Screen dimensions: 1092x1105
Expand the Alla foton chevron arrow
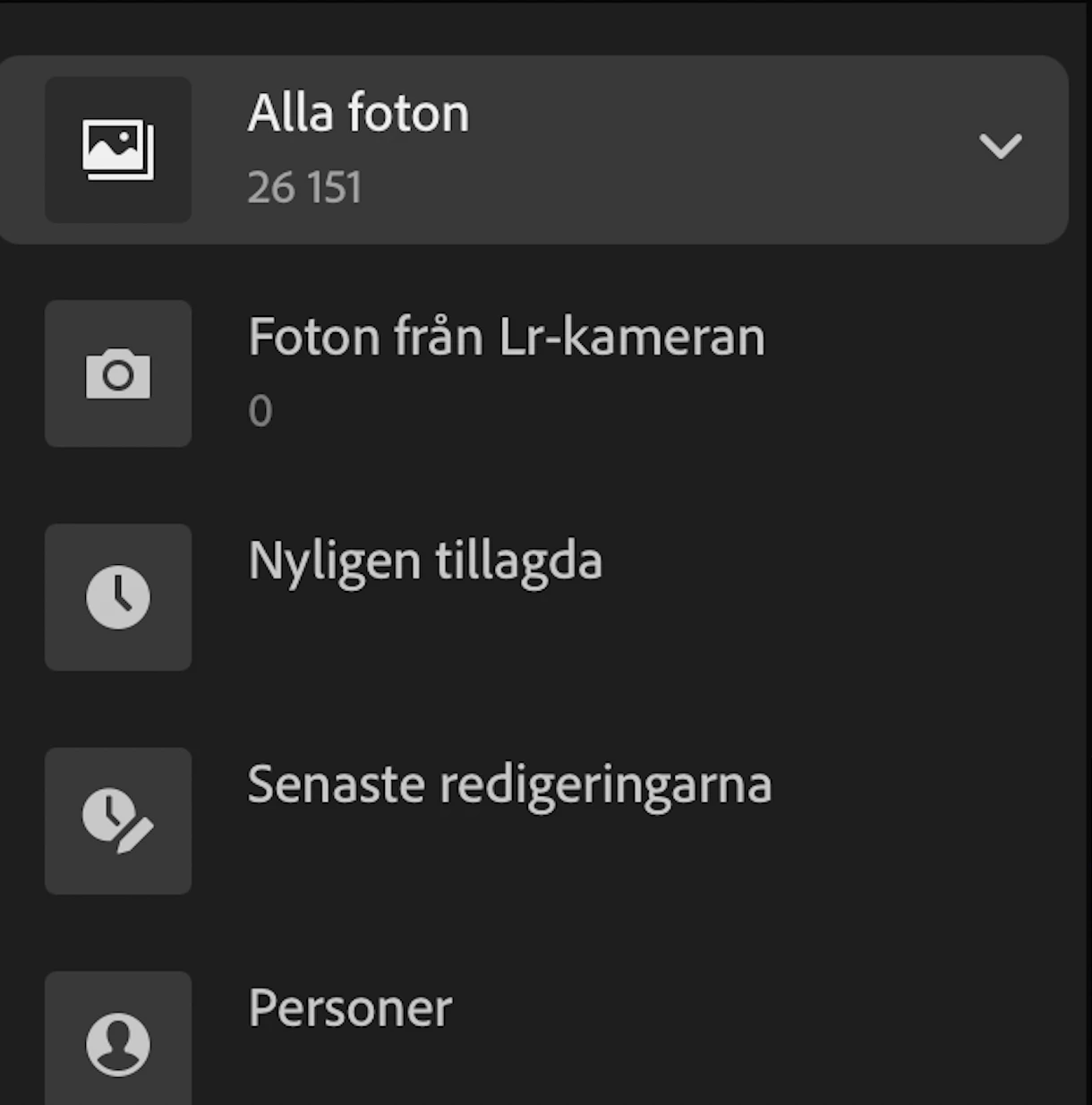(x=1001, y=146)
